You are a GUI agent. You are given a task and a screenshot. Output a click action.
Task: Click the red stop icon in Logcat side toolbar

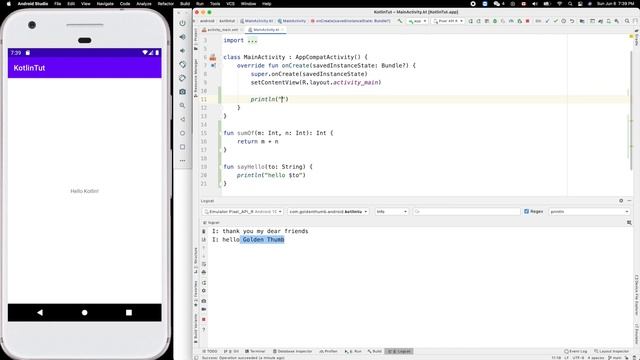pyautogui.click(x=204, y=320)
